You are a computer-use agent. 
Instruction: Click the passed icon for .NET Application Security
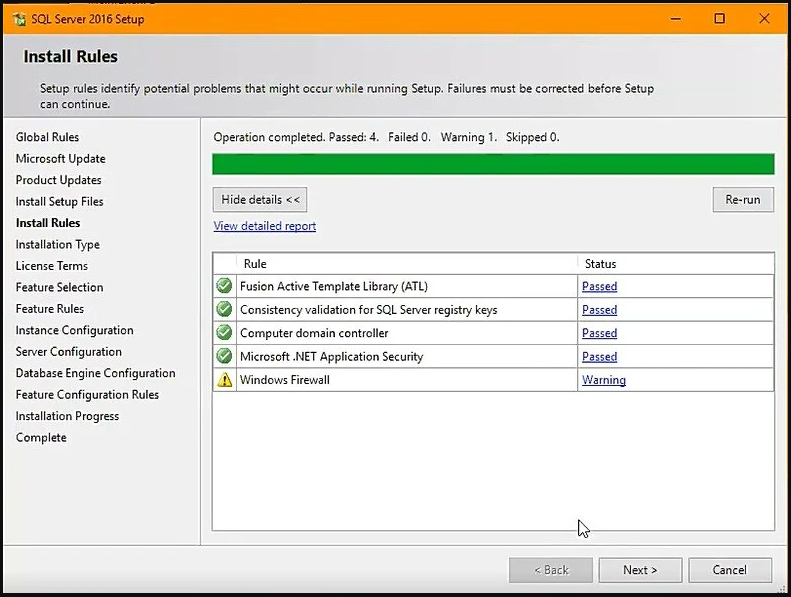224,357
